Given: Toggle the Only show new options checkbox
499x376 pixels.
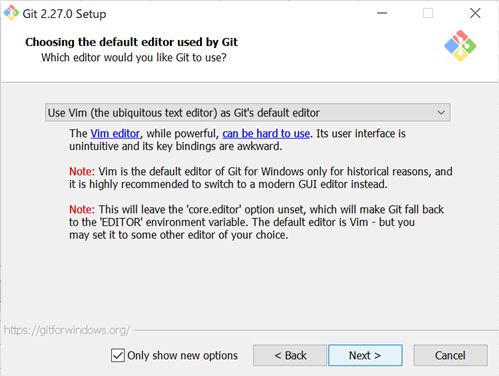Looking at the screenshot, I should [118, 355].
